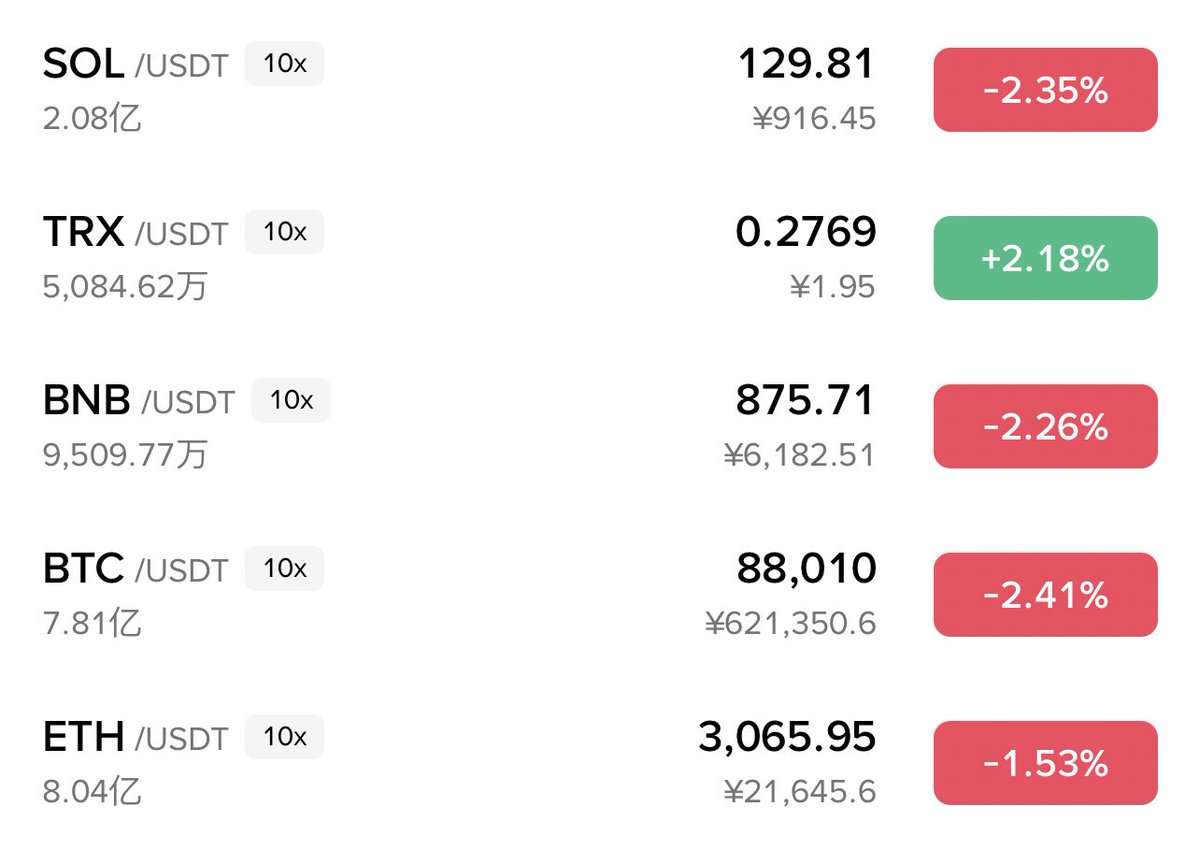Click the ETH price 3,065.95

(x=787, y=737)
